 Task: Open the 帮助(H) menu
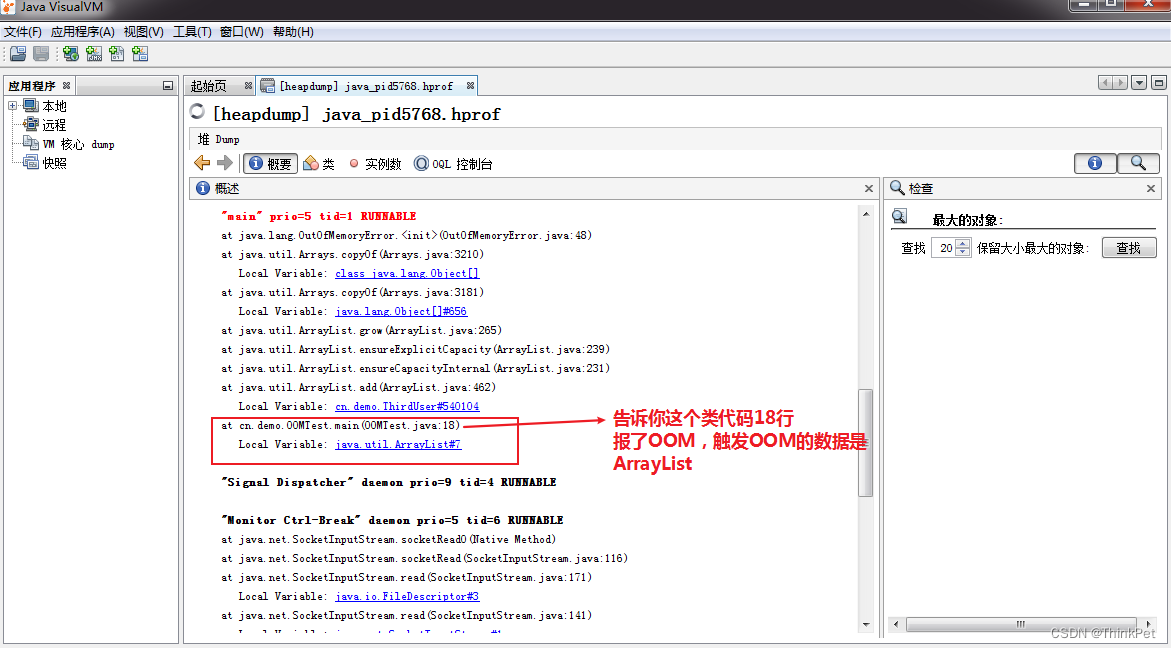coord(293,31)
